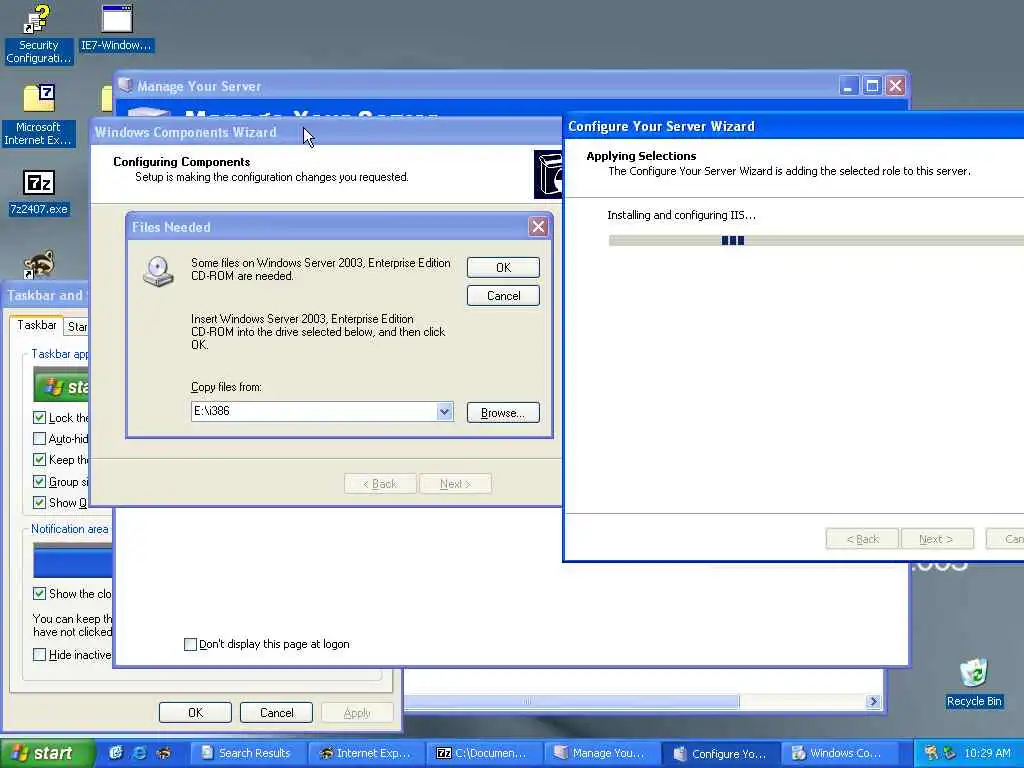Image resolution: width=1024 pixels, height=768 pixels.
Task: Toggle Lock the taskbar checkbox
Action: [x=39, y=417]
